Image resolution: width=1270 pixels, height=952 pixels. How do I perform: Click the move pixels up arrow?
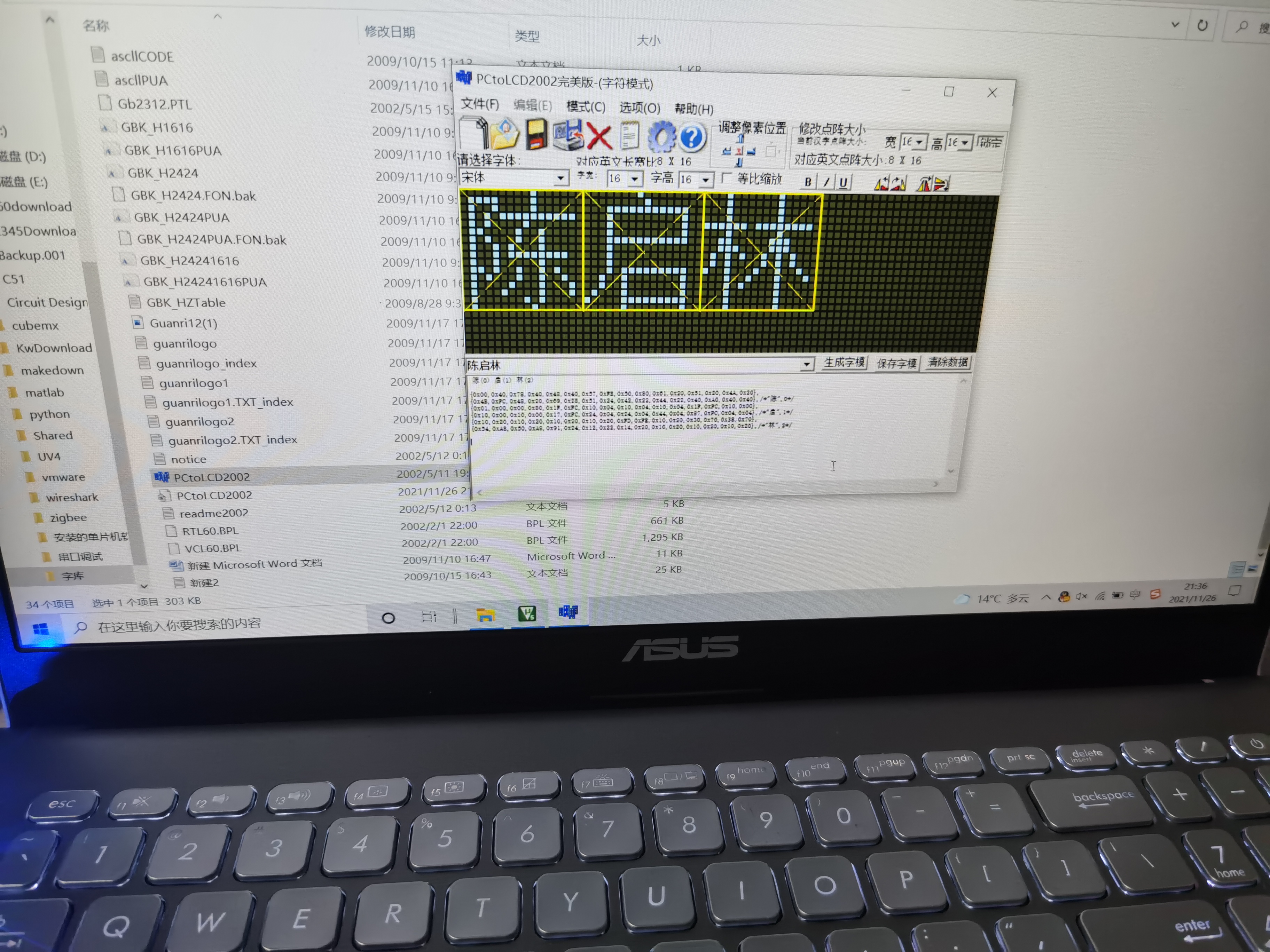click(x=740, y=138)
